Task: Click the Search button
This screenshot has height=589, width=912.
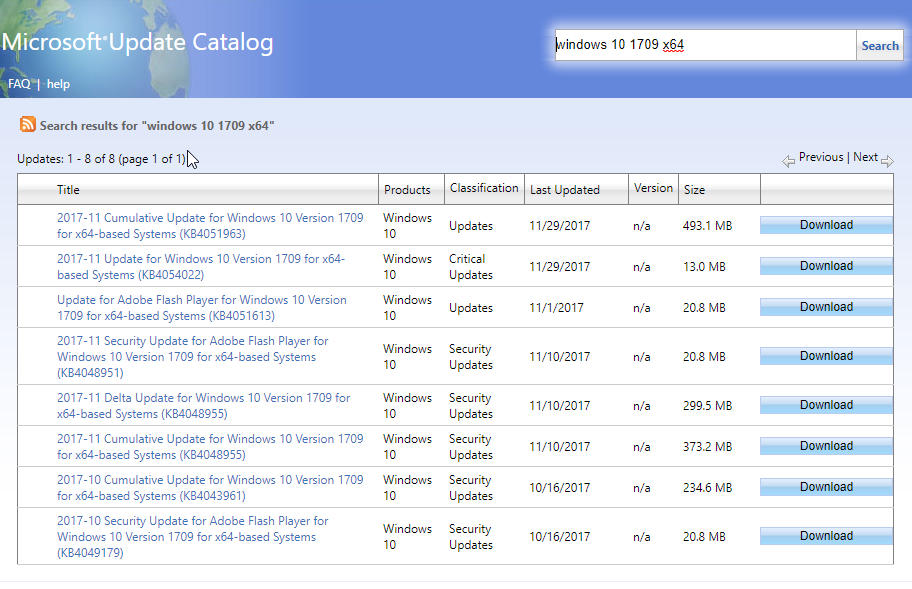Action: pyautogui.click(x=879, y=45)
